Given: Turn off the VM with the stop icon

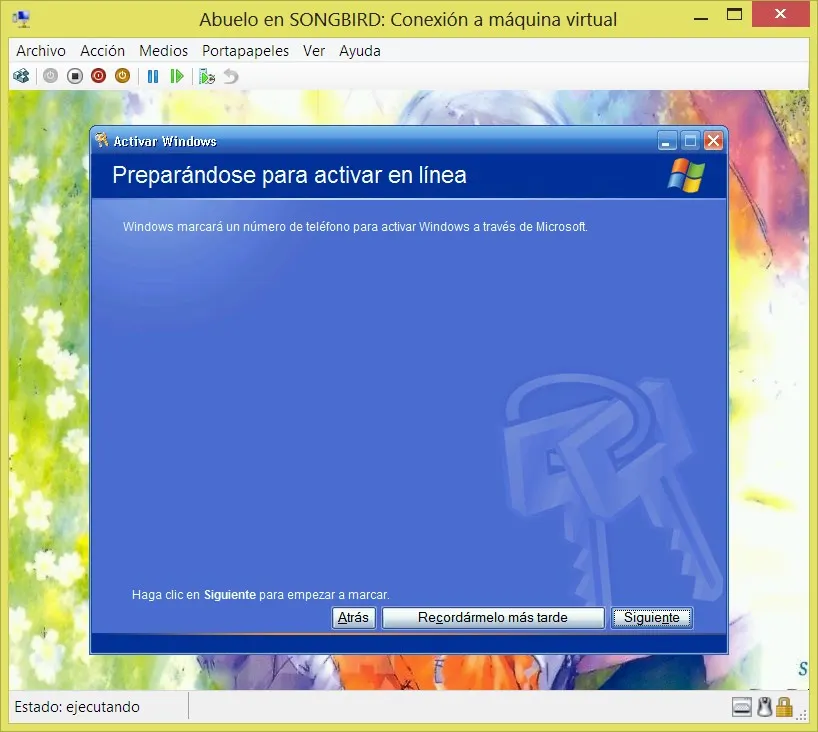Looking at the screenshot, I should (74, 75).
